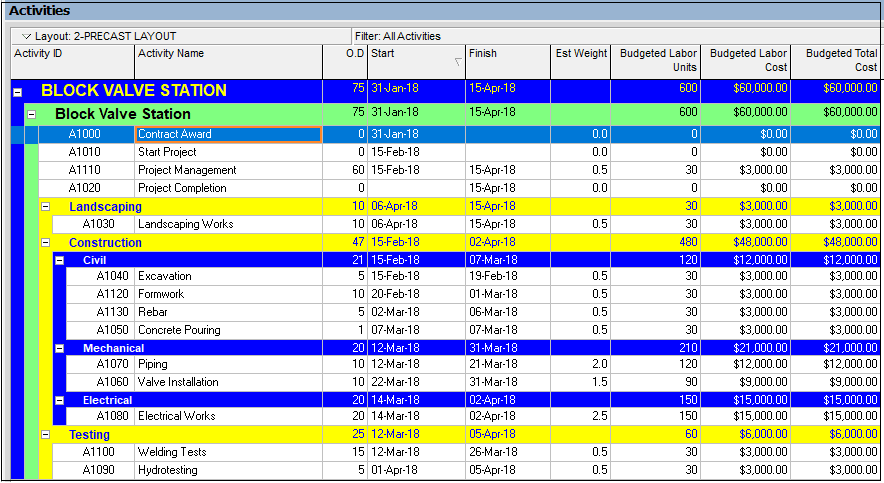Viewport: 884px width, 483px height.
Task: Collapse the Landscaping group
Action: tap(46, 207)
